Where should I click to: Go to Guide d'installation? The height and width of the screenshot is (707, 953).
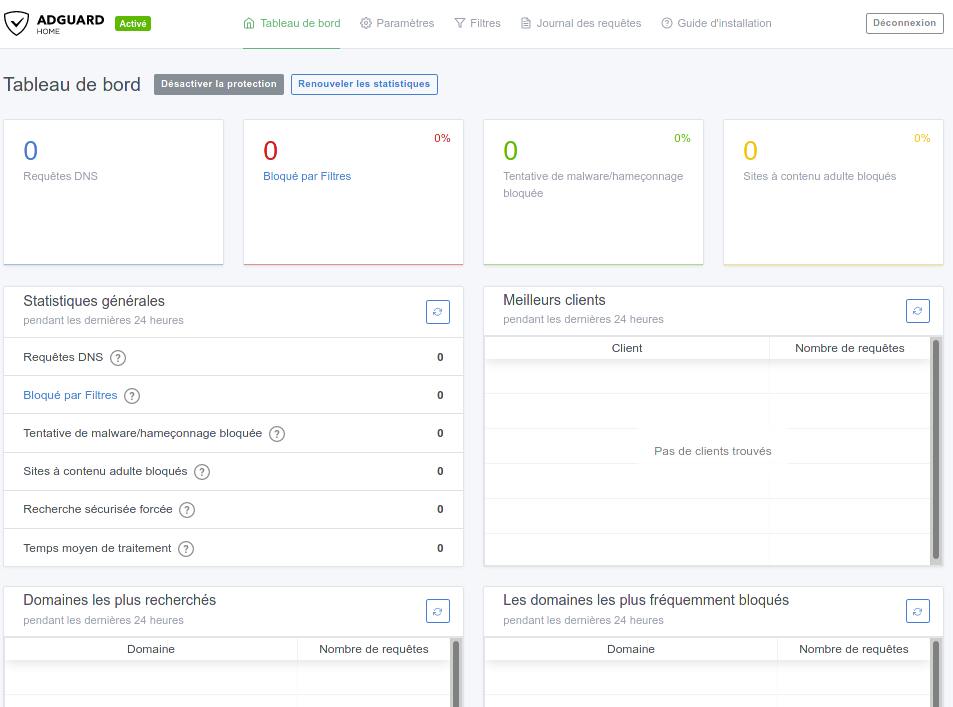[x=716, y=23]
